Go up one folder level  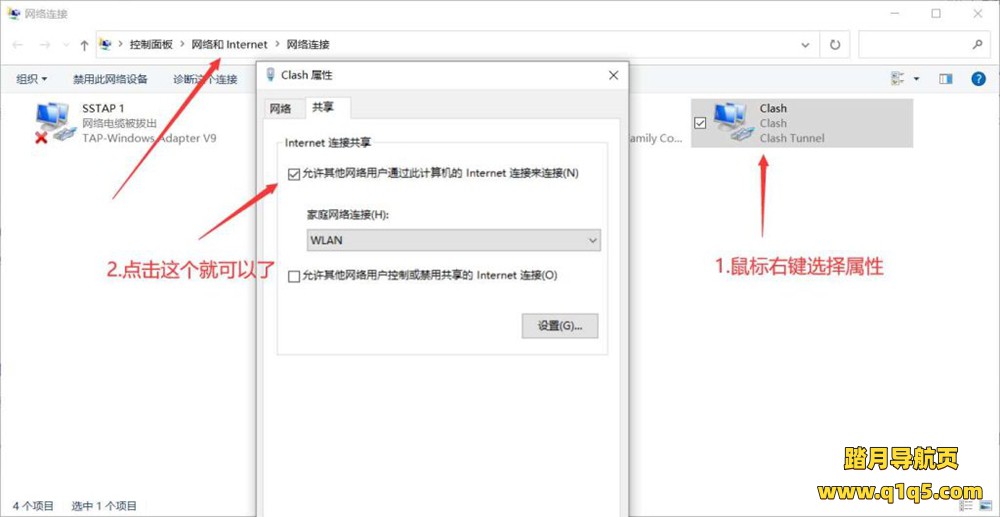pos(84,45)
